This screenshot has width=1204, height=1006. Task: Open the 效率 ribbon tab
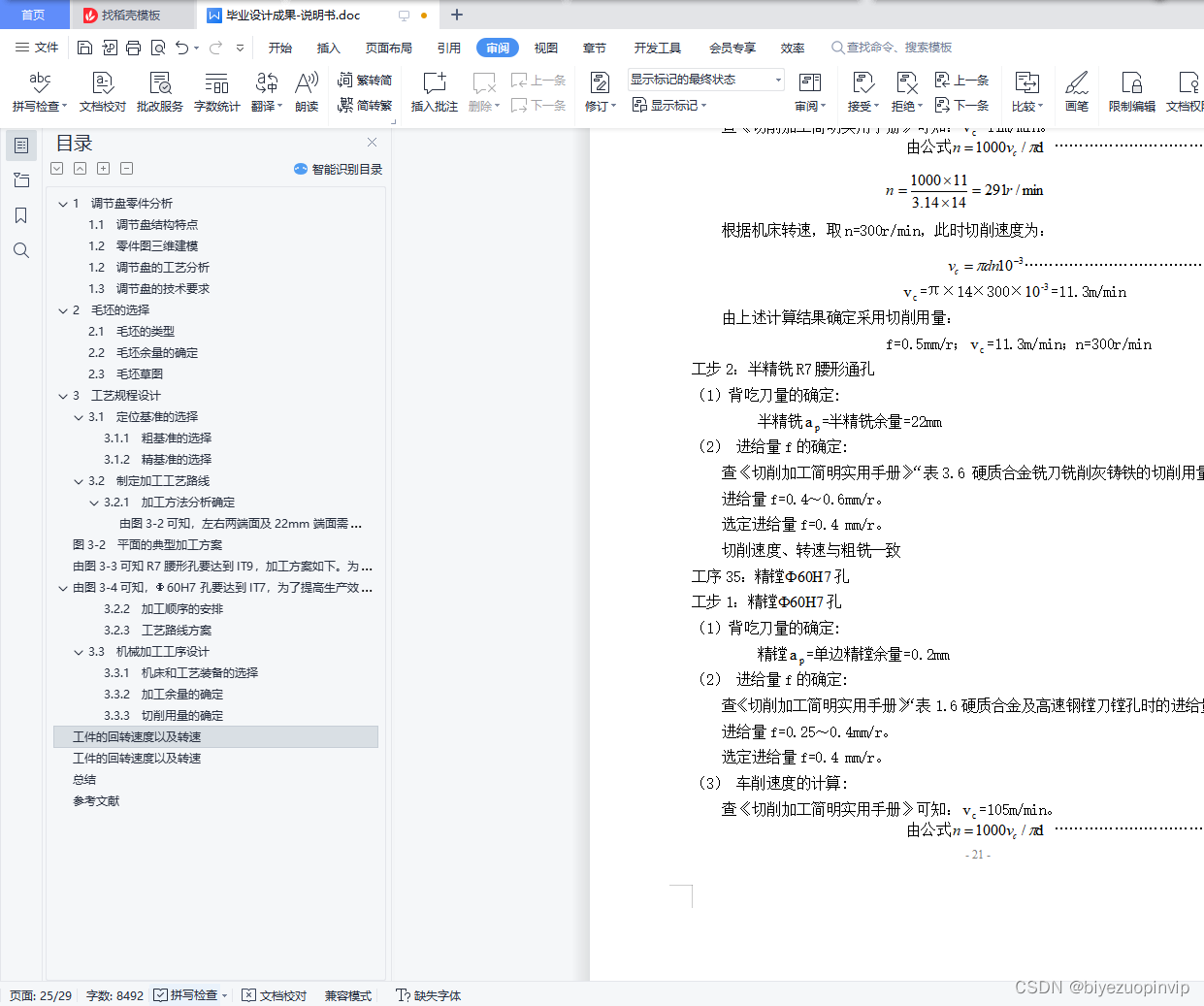point(793,48)
